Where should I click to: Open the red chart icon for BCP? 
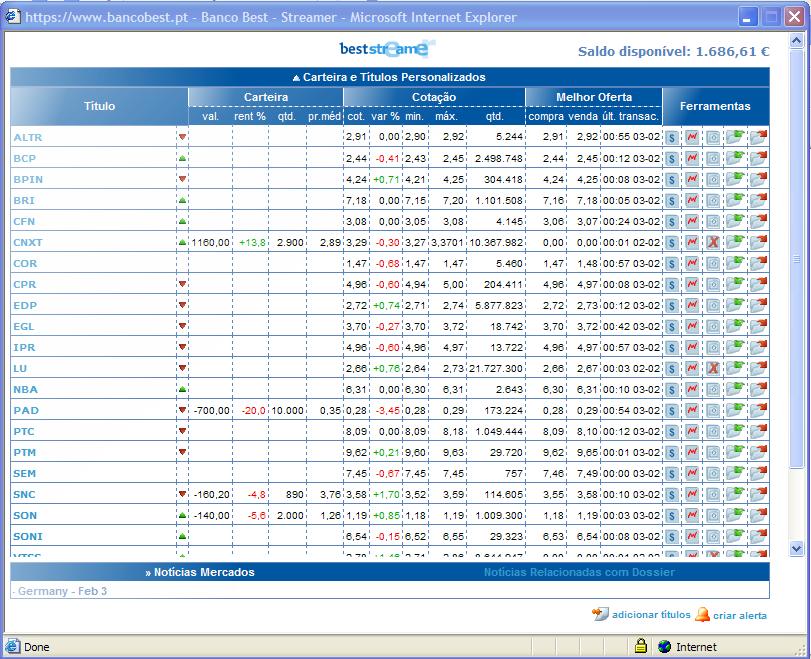(x=692, y=158)
